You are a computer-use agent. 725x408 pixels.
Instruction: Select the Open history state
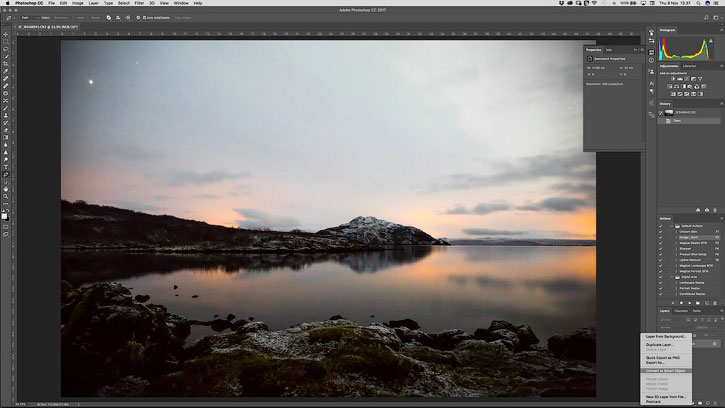[677, 121]
